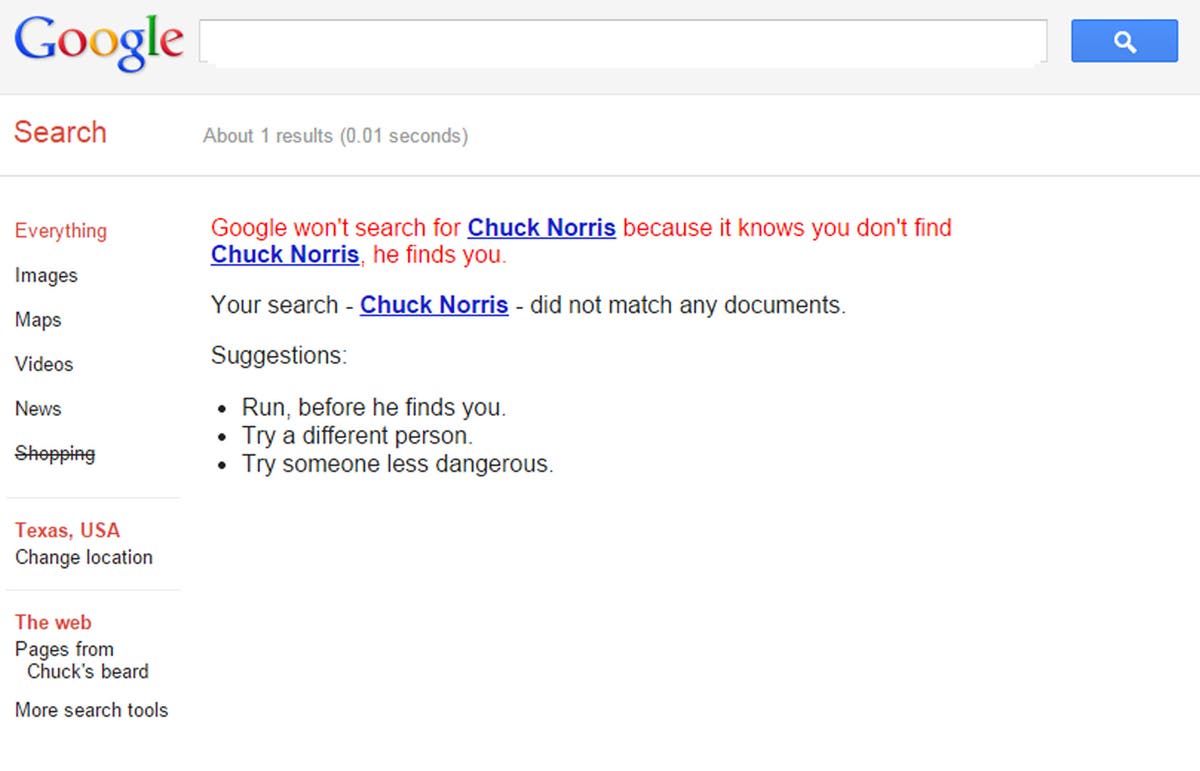This screenshot has height=771, width=1200.
Task: Open Chuck Norris link after 'won't search for'
Action: click(x=541, y=228)
